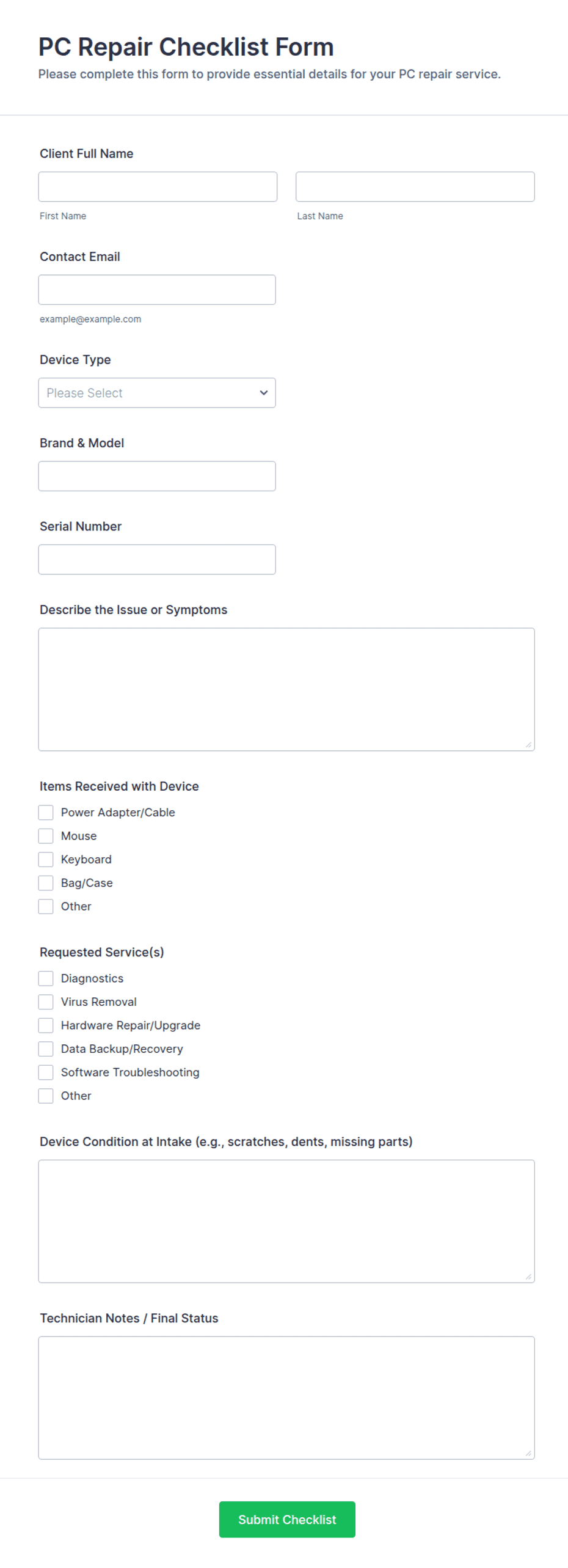Click the Describe the Issue textarea
The height and width of the screenshot is (1568, 568).
(286, 689)
